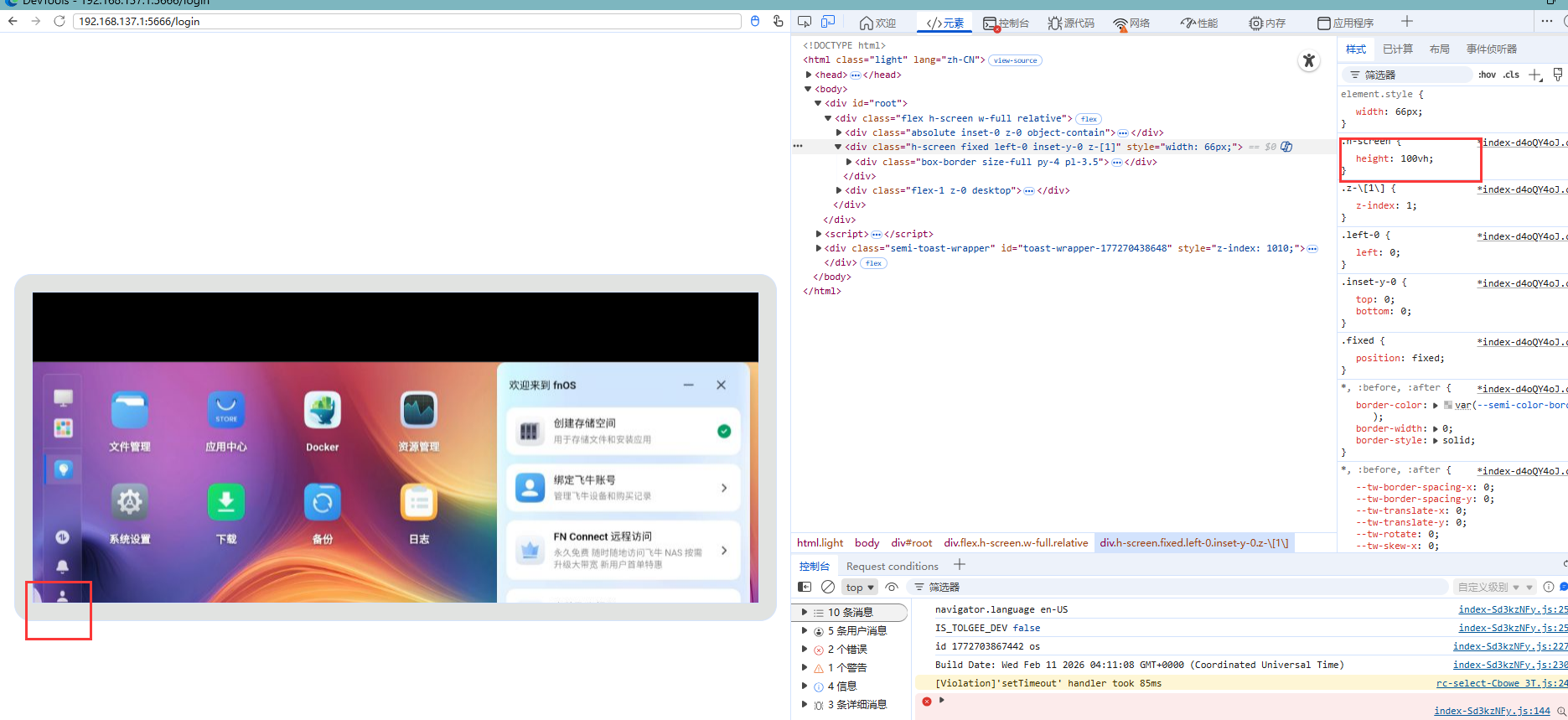Click the accessibility floating button

(1309, 60)
